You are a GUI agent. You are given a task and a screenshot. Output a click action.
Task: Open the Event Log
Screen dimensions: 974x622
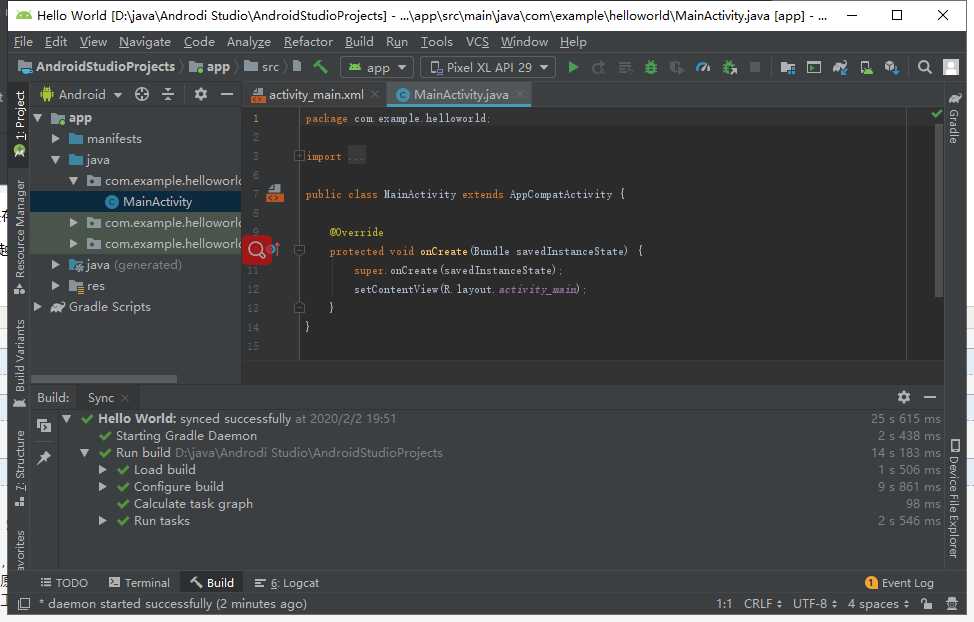click(x=899, y=583)
